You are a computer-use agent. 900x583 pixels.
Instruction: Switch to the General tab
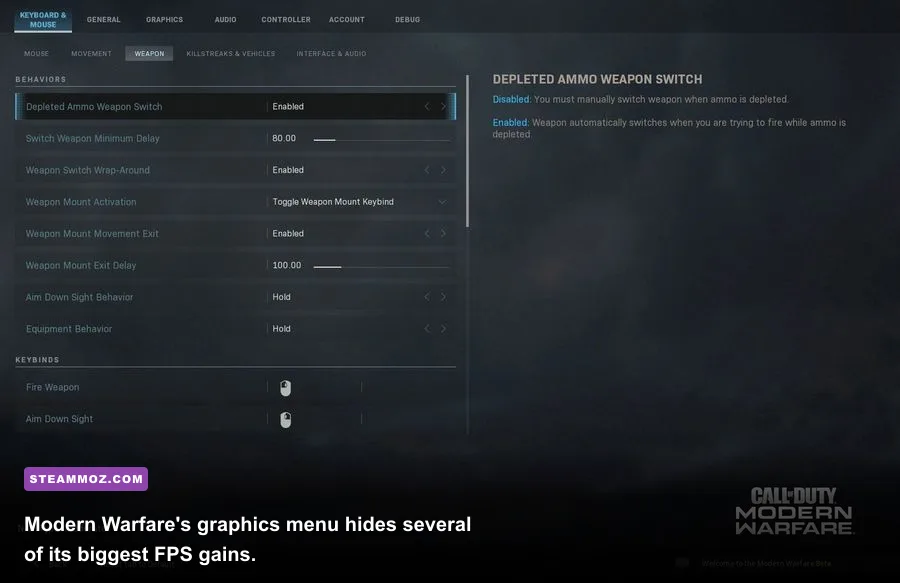103,20
